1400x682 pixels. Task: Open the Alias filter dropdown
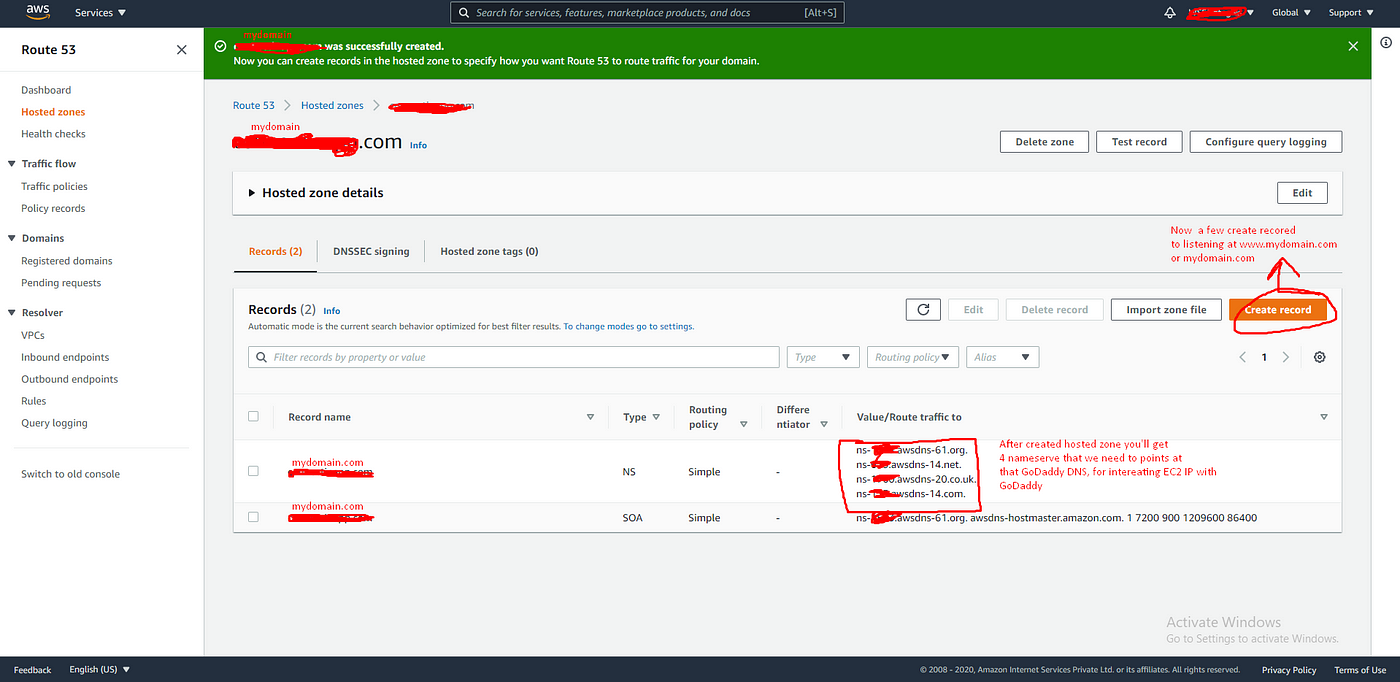pyautogui.click(x=1002, y=357)
